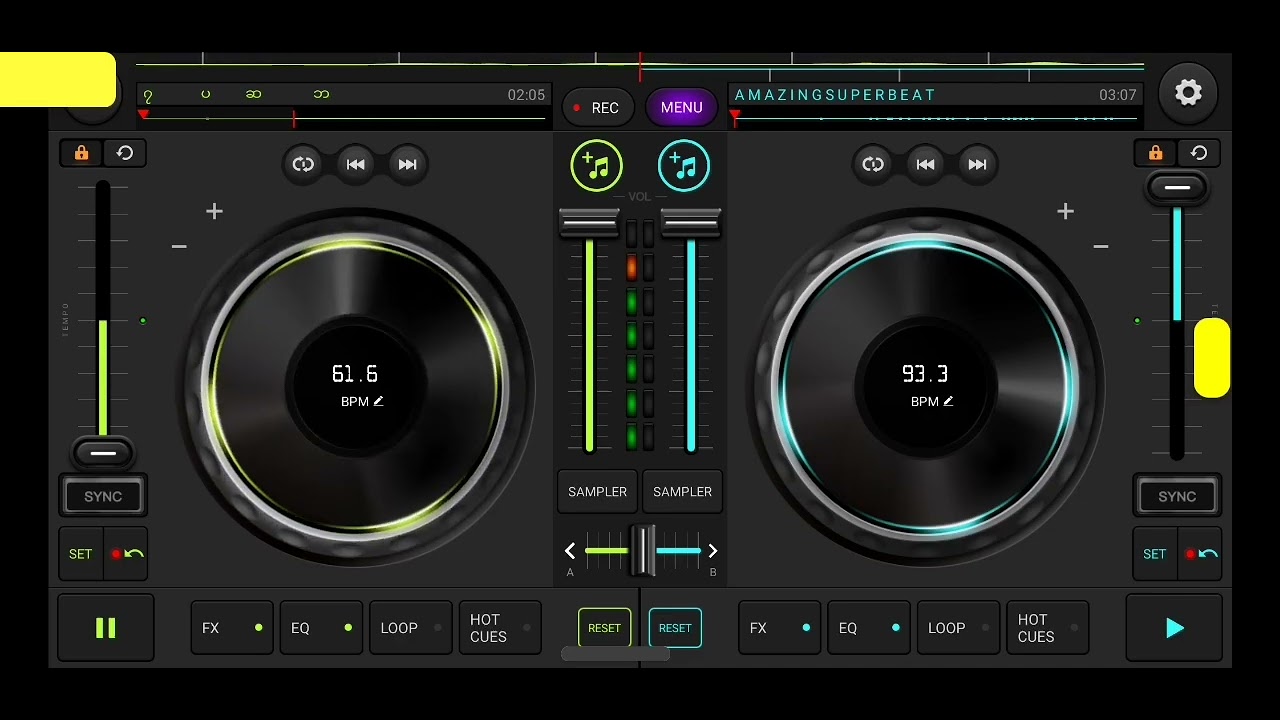This screenshot has width=1280, height=720.
Task: Skip to previous track on left deck
Action: [x=355, y=164]
